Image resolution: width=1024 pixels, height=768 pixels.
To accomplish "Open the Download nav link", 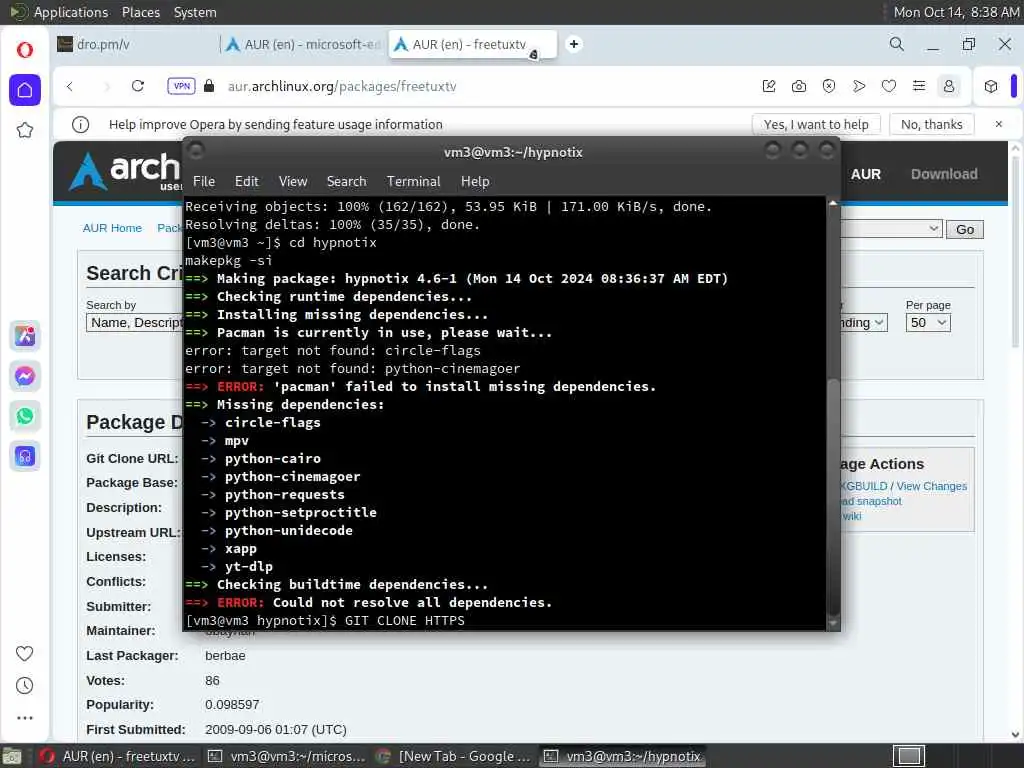I will tap(944, 174).
